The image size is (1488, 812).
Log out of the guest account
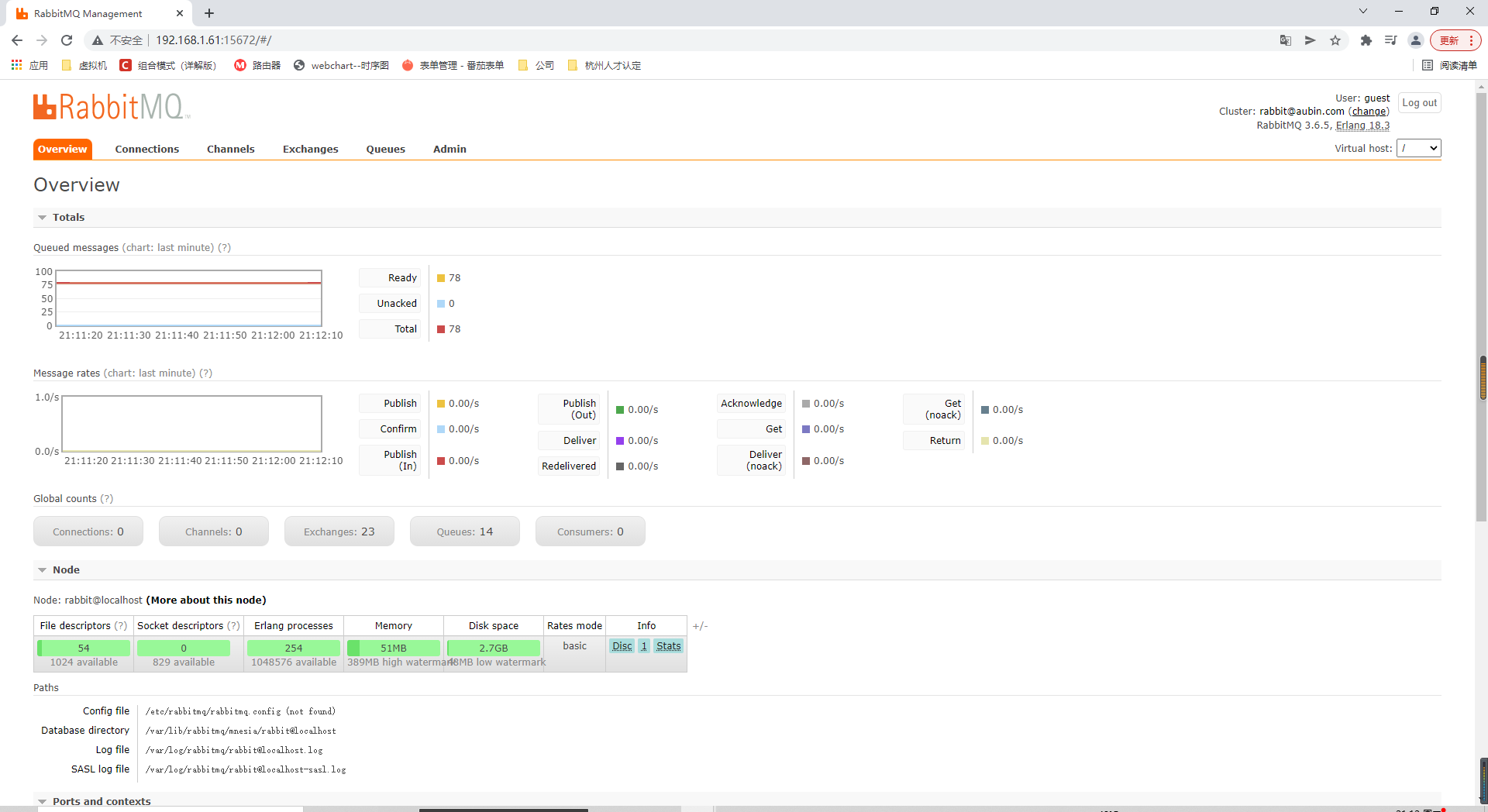[x=1420, y=103]
